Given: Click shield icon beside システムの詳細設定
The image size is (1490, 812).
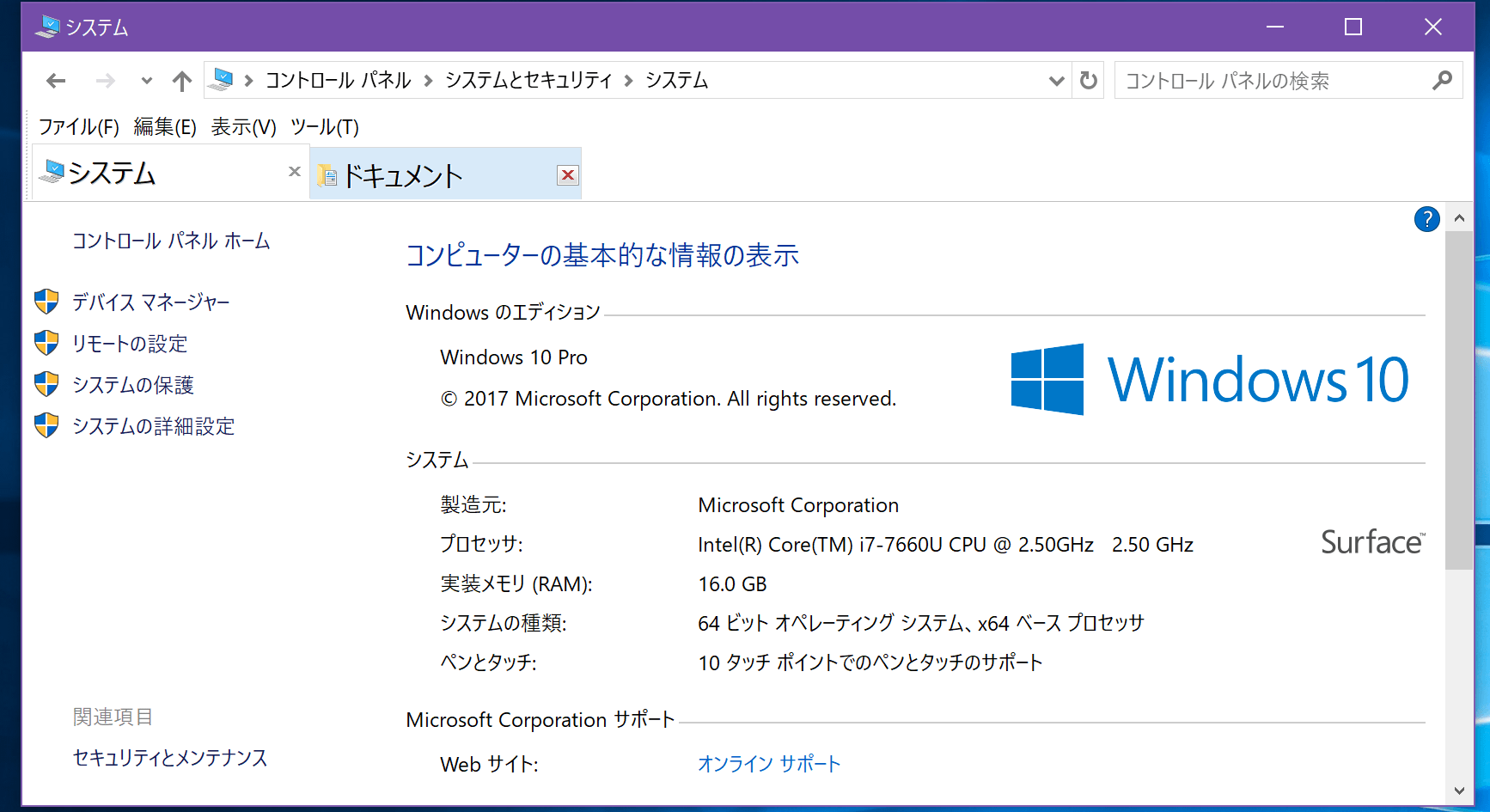Looking at the screenshot, I should [x=46, y=425].
